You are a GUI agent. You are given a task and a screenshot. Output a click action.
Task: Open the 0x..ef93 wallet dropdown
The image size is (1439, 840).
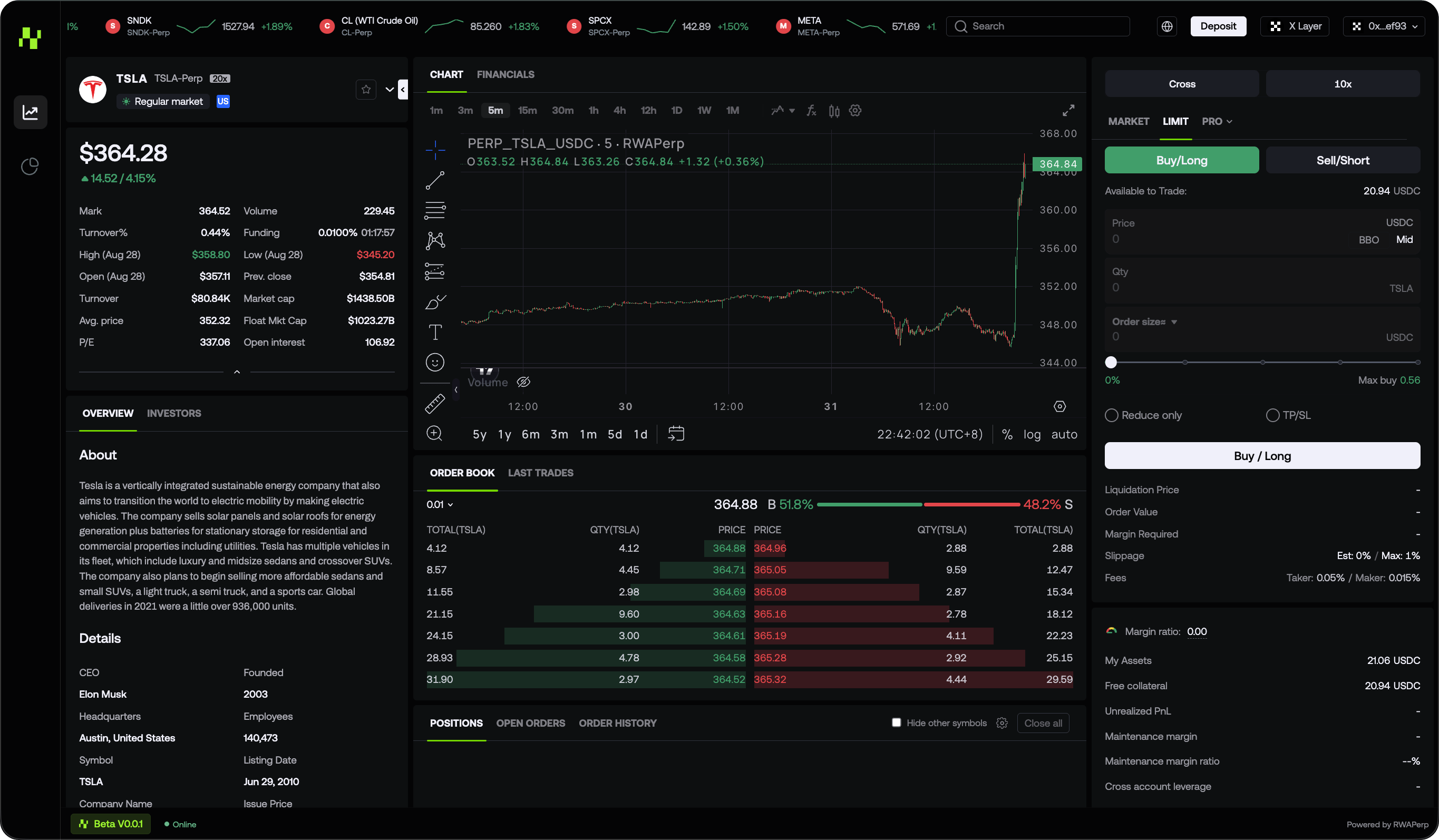[1384, 26]
